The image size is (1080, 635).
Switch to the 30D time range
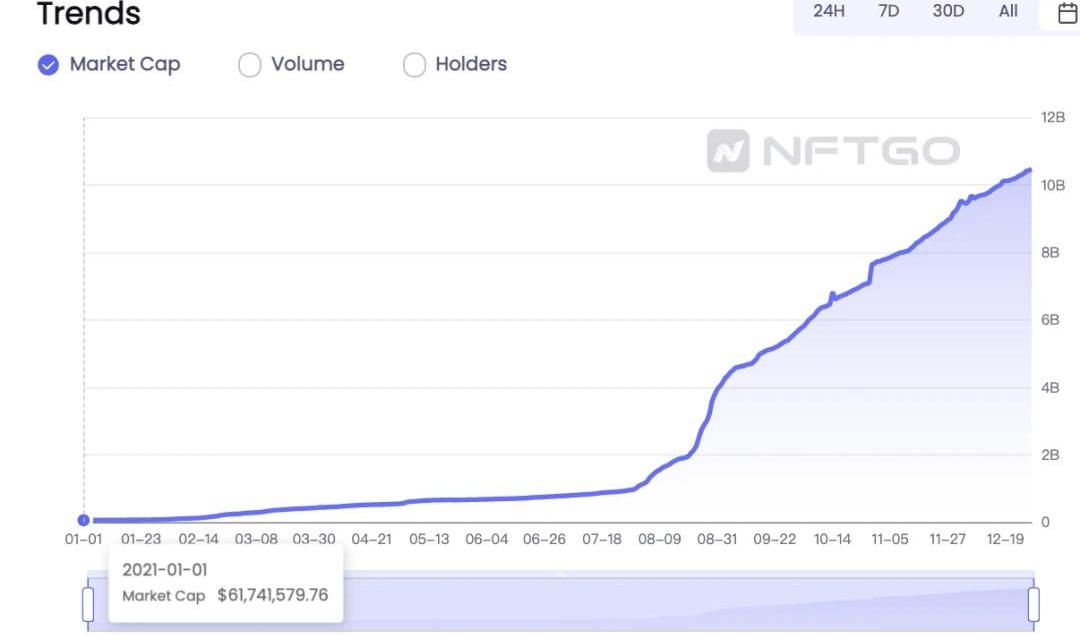click(948, 11)
